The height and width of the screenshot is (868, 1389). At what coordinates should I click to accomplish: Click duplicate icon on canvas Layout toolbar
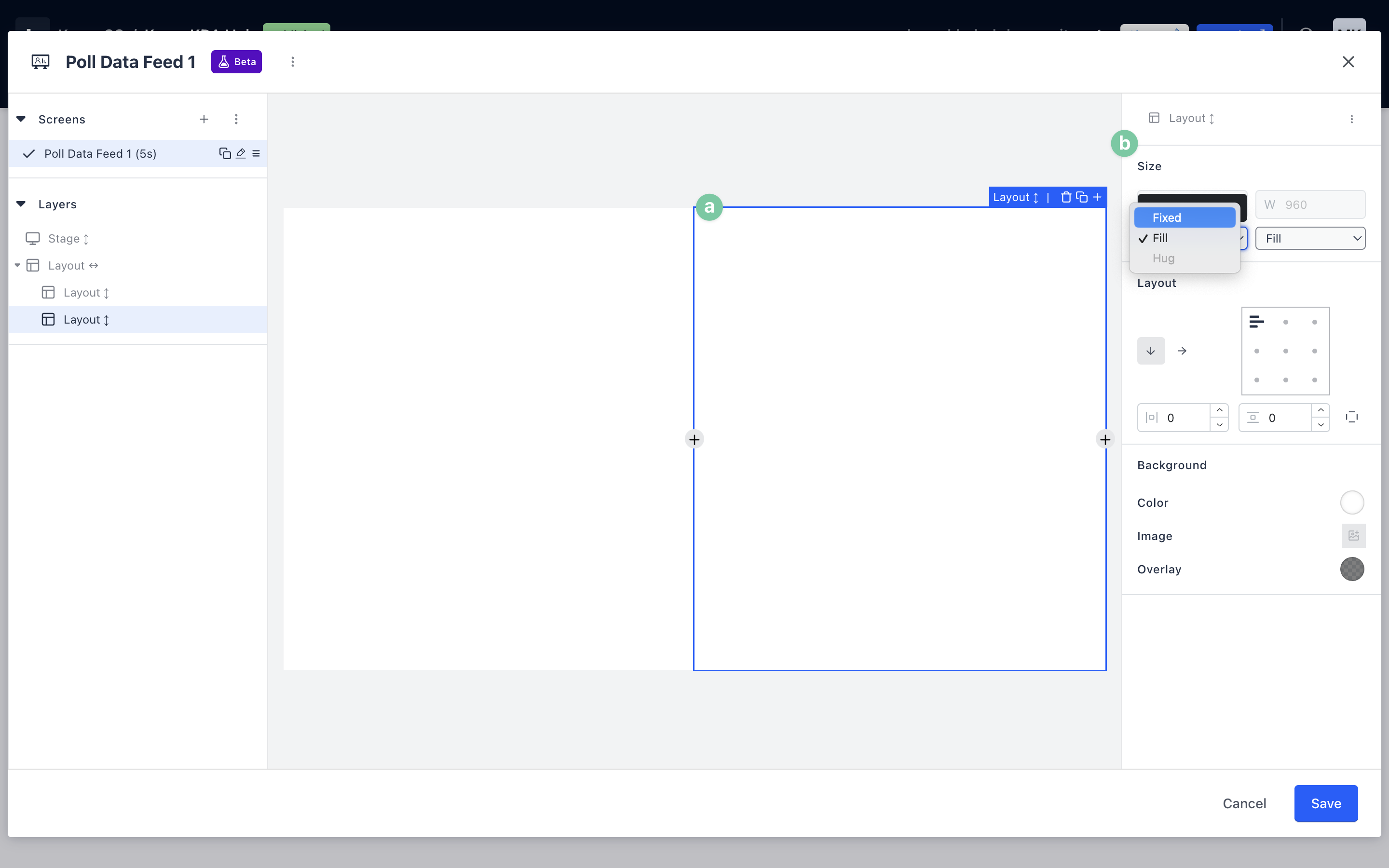tap(1081, 198)
